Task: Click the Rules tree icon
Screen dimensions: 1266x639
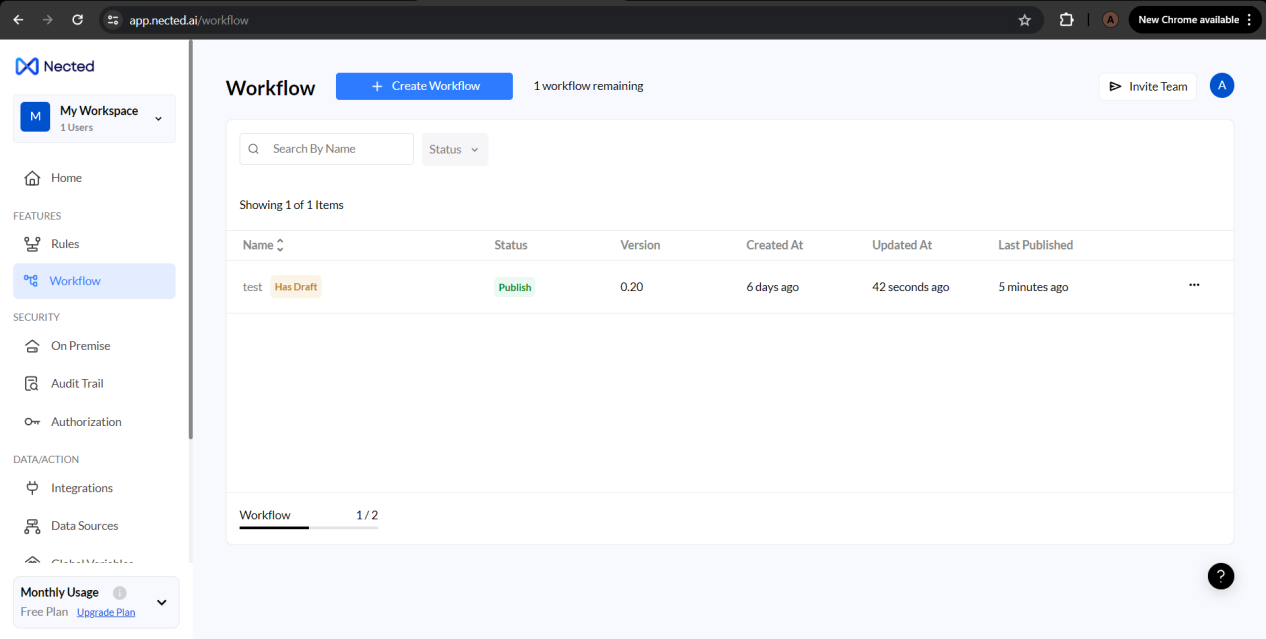Action: click(32, 244)
